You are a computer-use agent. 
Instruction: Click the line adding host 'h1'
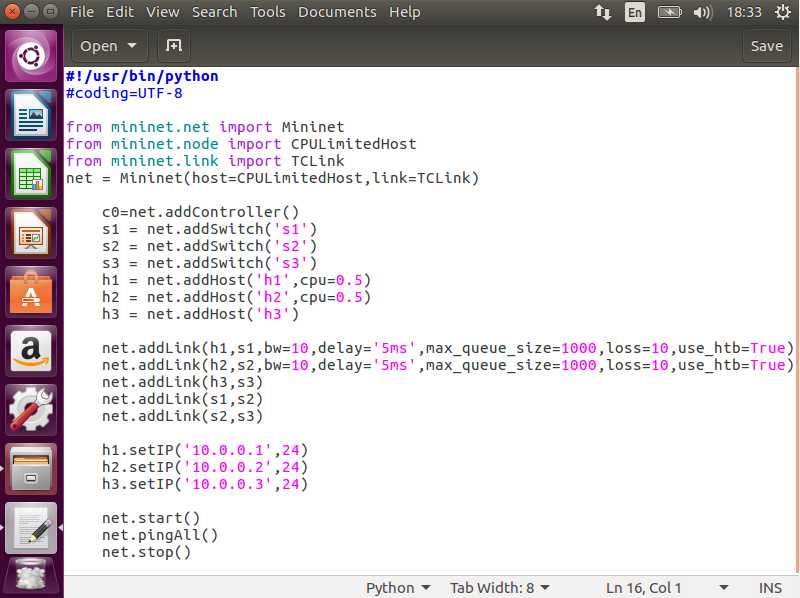(236, 280)
